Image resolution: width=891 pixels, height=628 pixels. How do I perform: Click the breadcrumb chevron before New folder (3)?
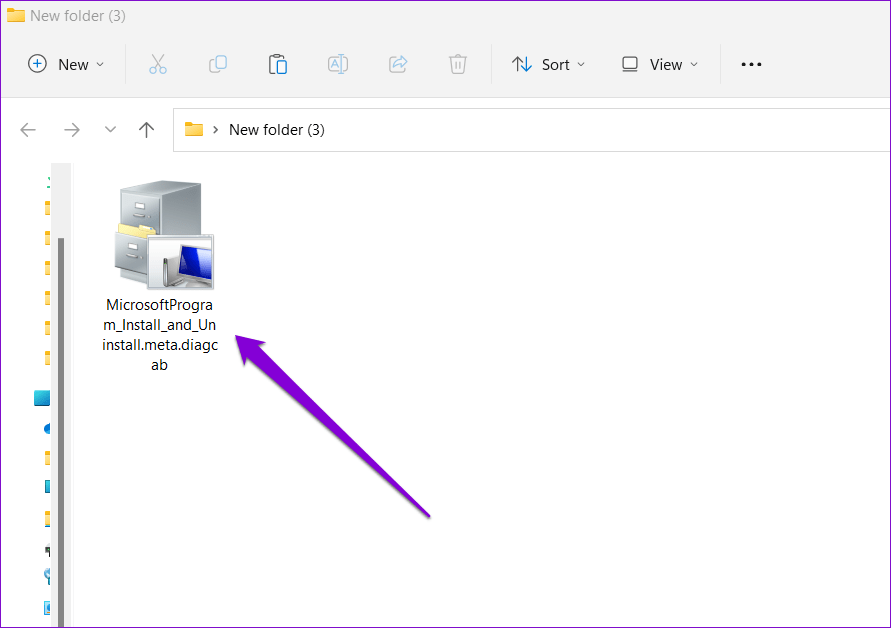(216, 130)
